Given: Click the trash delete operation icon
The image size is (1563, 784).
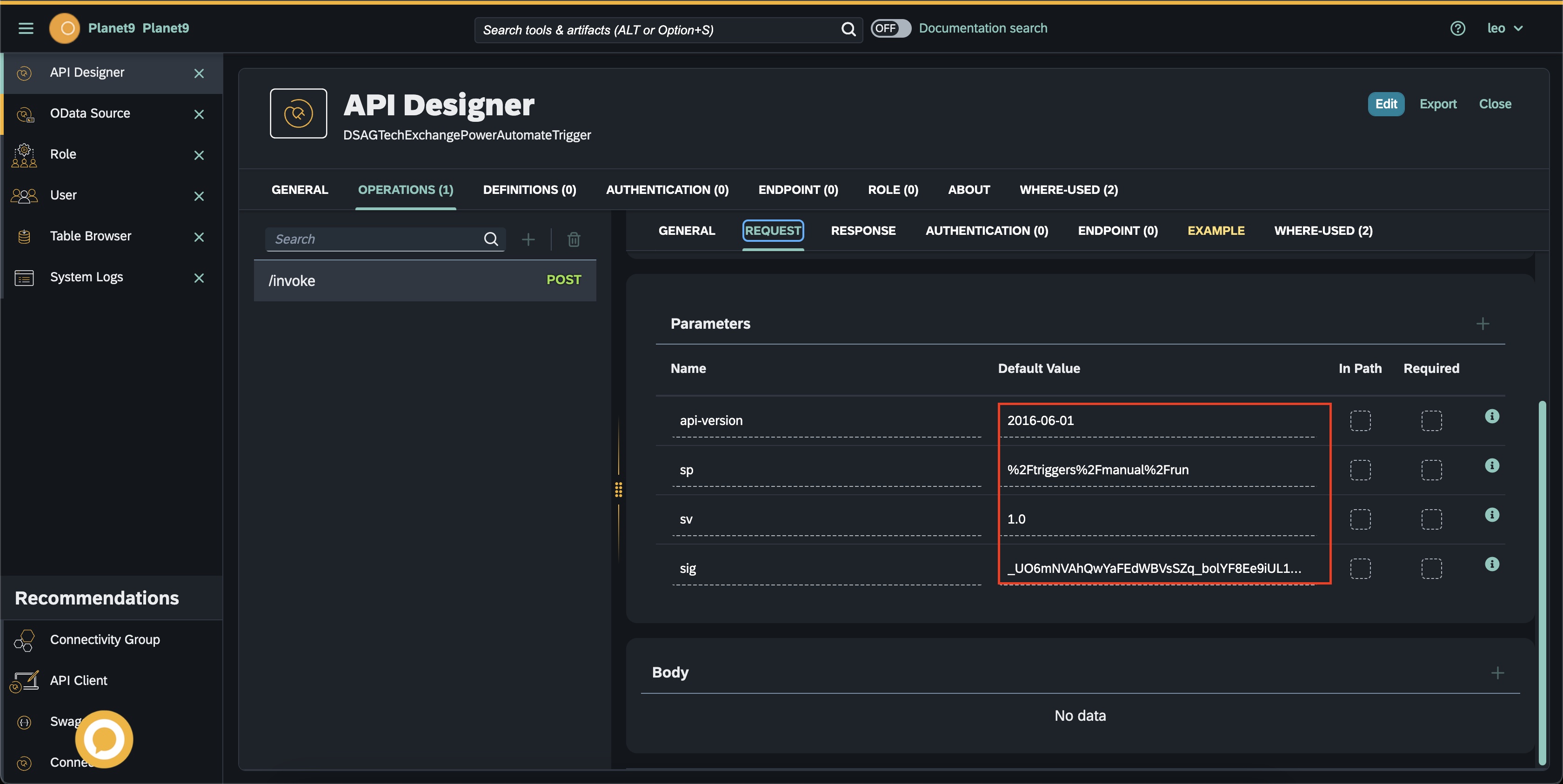Looking at the screenshot, I should point(574,239).
